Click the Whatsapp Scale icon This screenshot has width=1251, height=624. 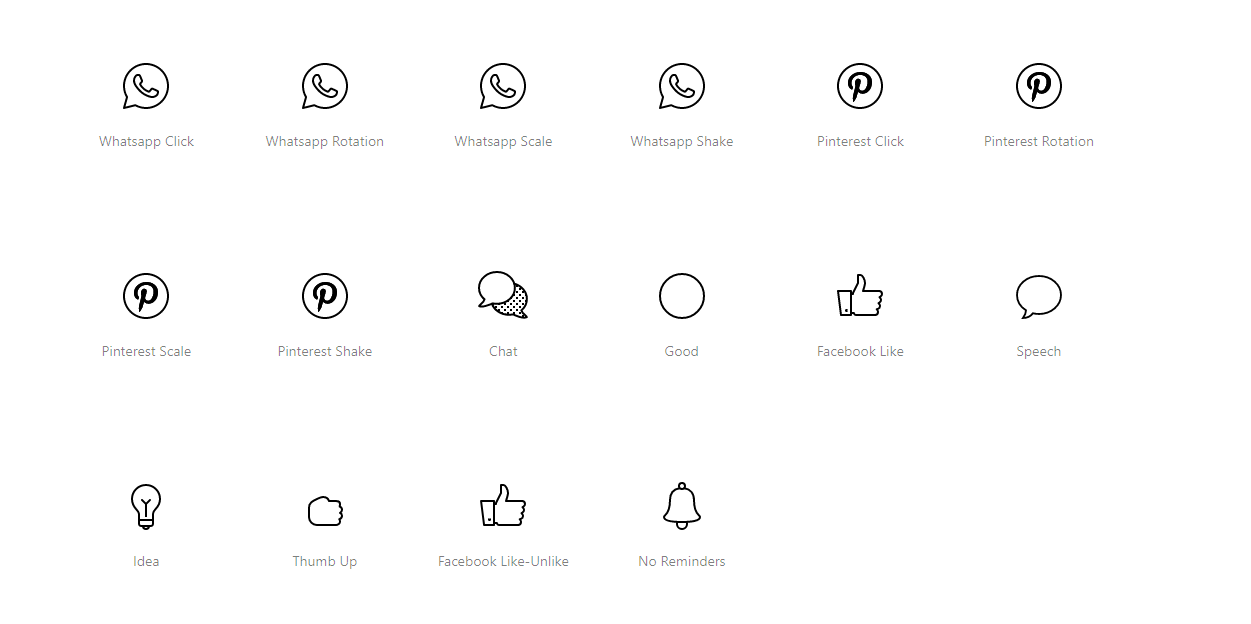[503, 86]
